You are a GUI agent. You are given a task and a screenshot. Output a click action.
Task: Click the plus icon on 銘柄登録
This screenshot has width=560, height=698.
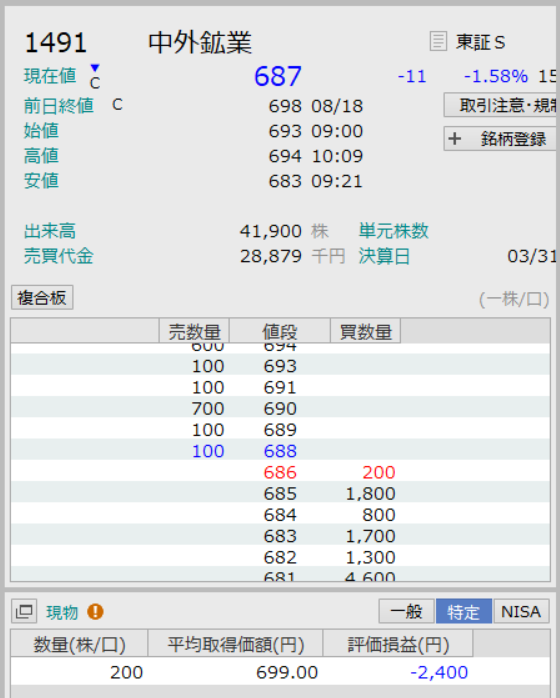coord(454,139)
